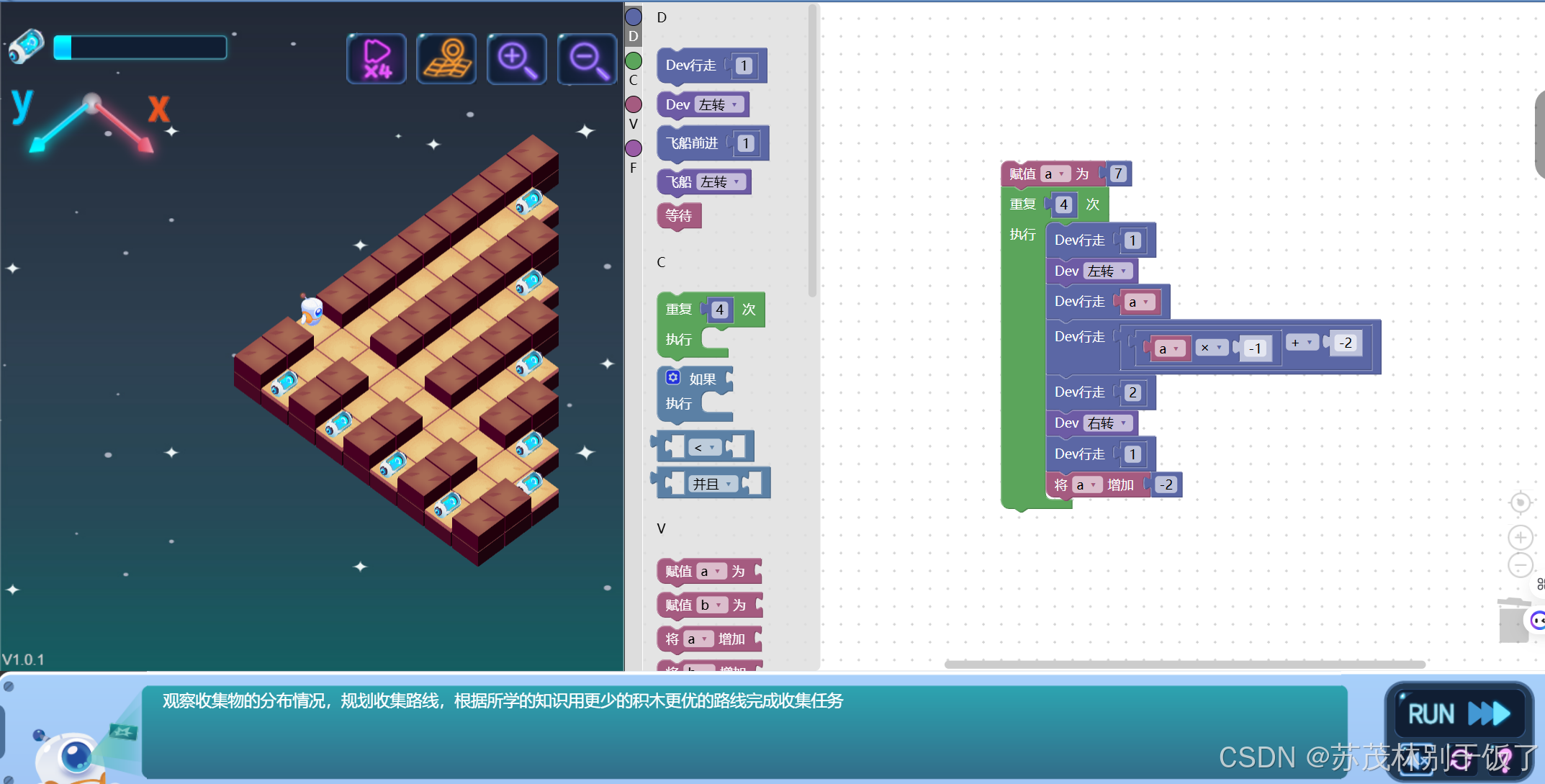Image resolution: width=1545 pixels, height=784 pixels.
Task: Click the zoom in magnifier icon
Action: (x=517, y=59)
